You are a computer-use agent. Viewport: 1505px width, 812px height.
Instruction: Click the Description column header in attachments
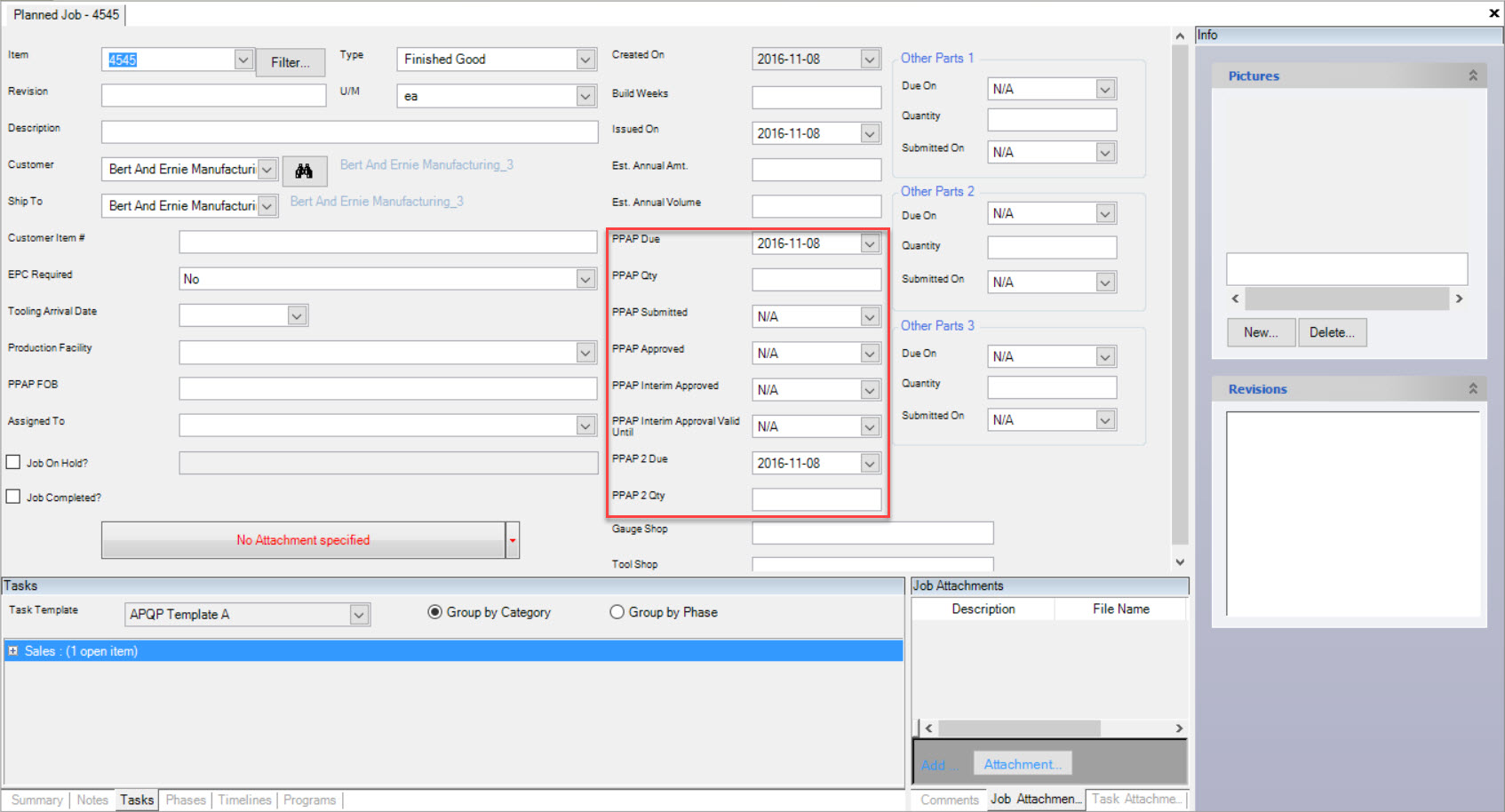point(983,609)
